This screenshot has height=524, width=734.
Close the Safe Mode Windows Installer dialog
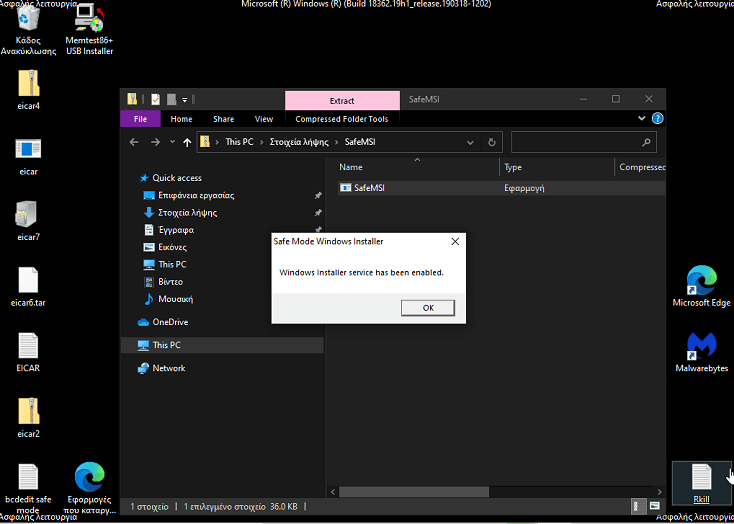coord(455,242)
